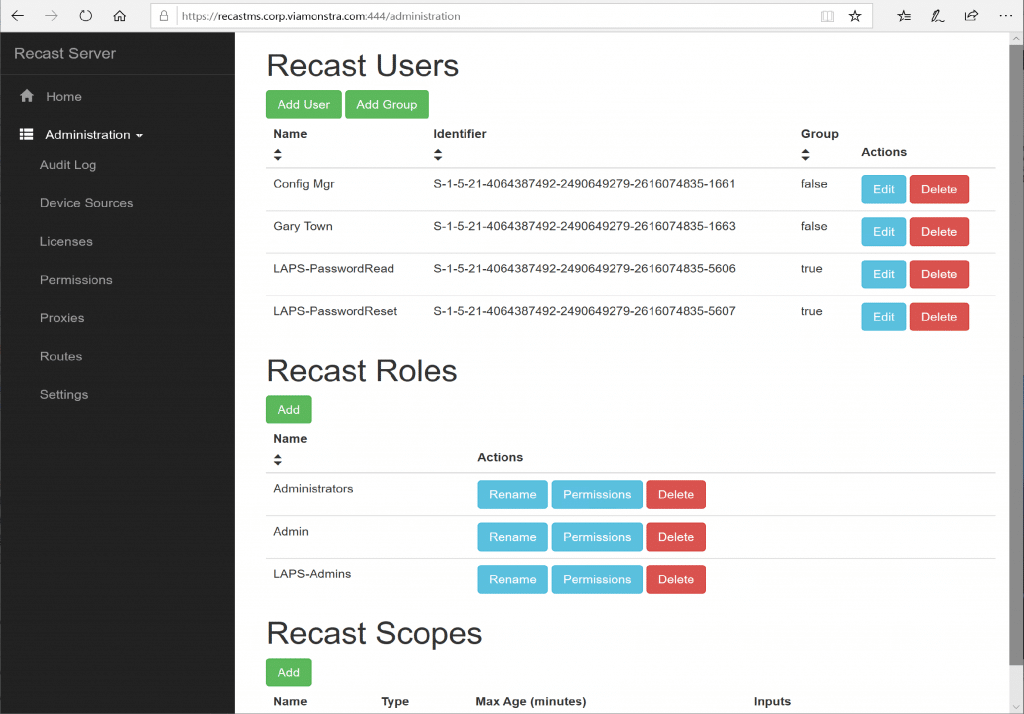Select the Gary Town name cell
The width and height of the screenshot is (1024, 714).
point(303,227)
